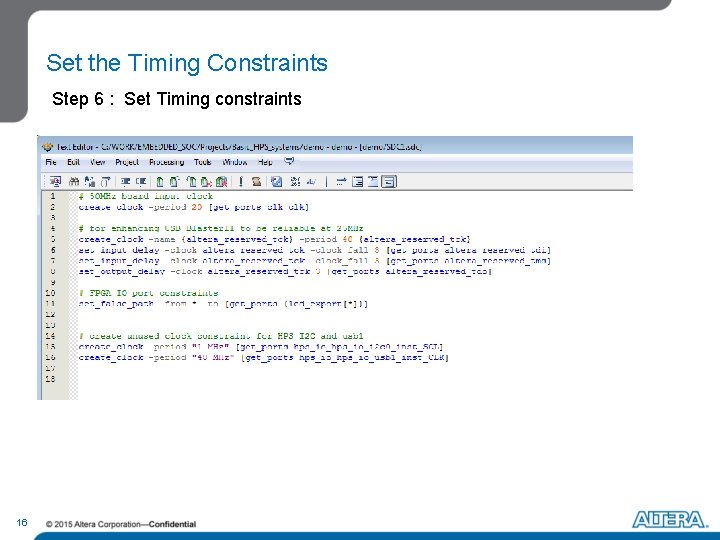Click the arrow line toolbar icon
Screen dimensions: 720x540
point(341,181)
